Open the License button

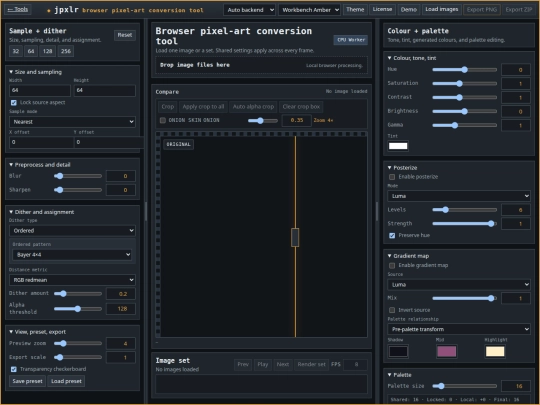pyautogui.click(x=382, y=10)
